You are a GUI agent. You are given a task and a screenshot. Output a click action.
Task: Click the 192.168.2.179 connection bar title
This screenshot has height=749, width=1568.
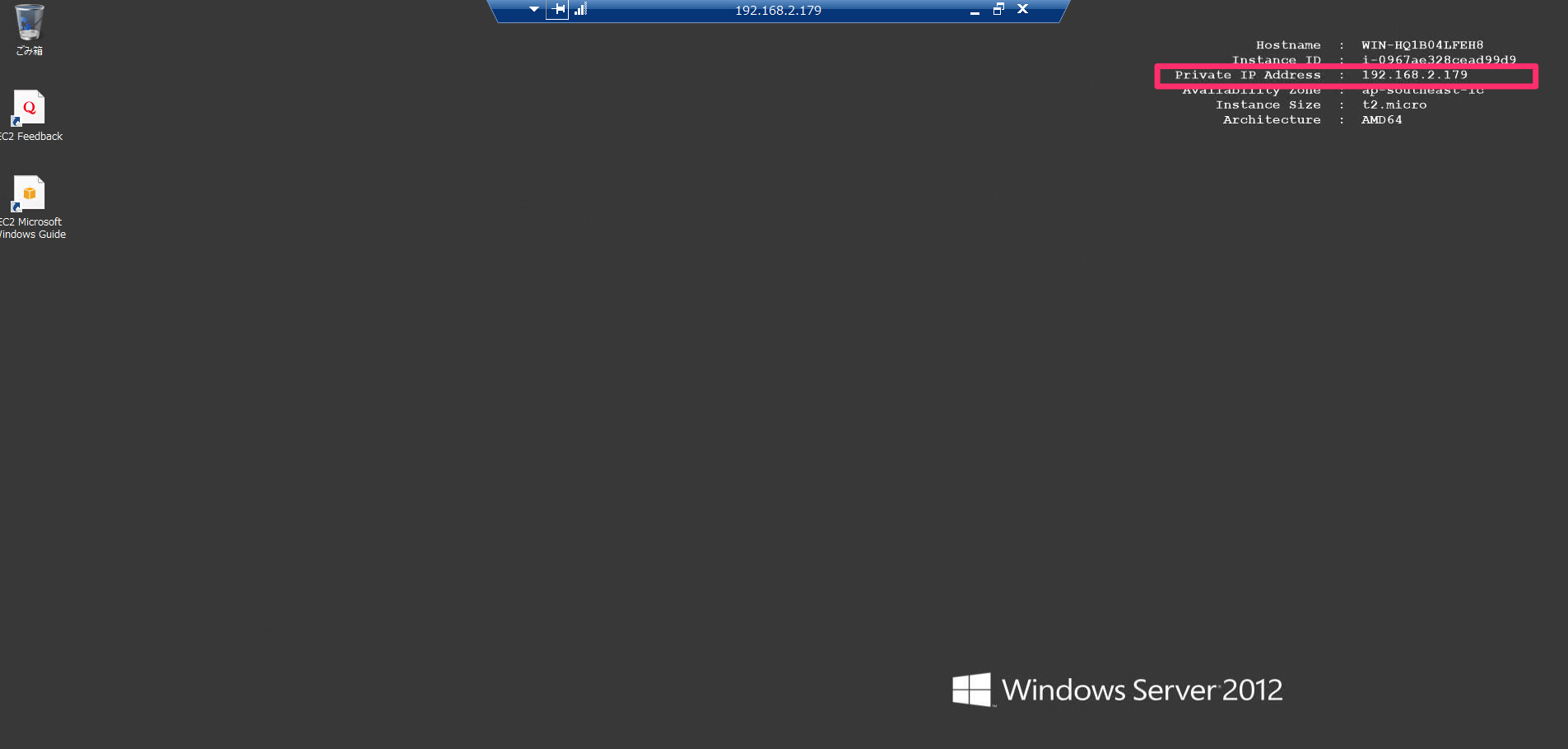[778, 11]
